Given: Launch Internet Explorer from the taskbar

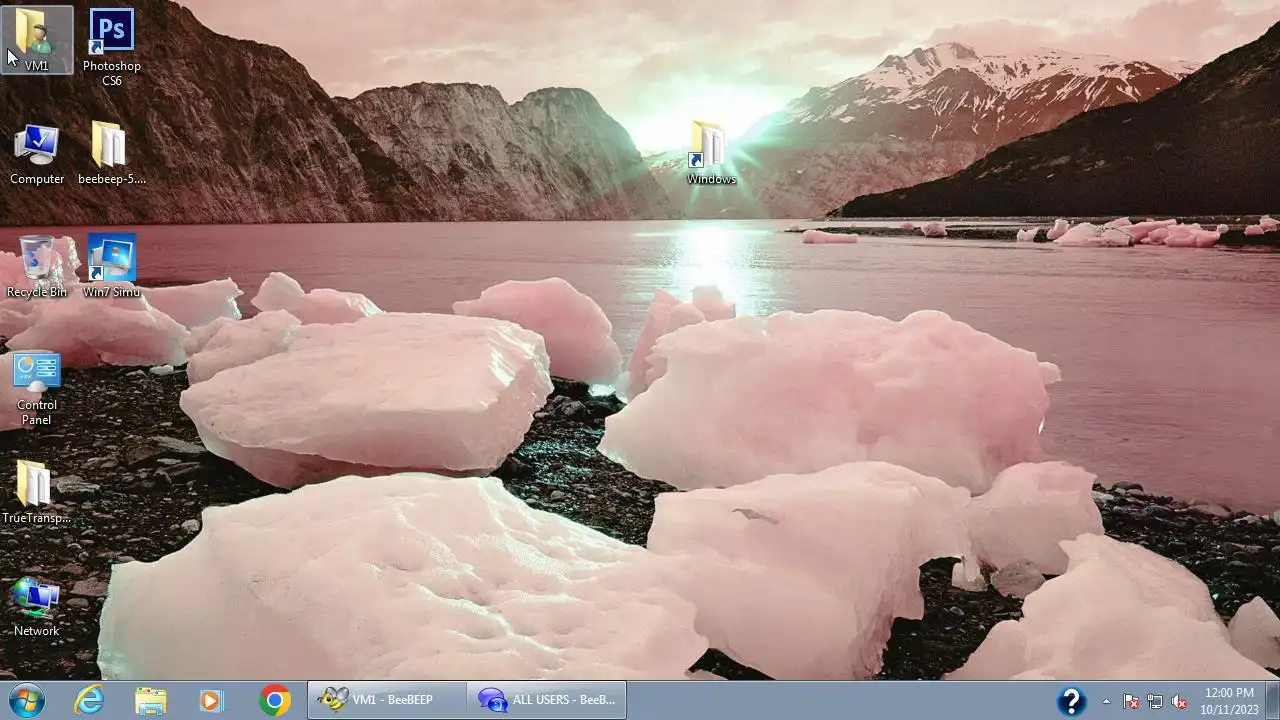Looking at the screenshot, I should (x=89, y=700).
